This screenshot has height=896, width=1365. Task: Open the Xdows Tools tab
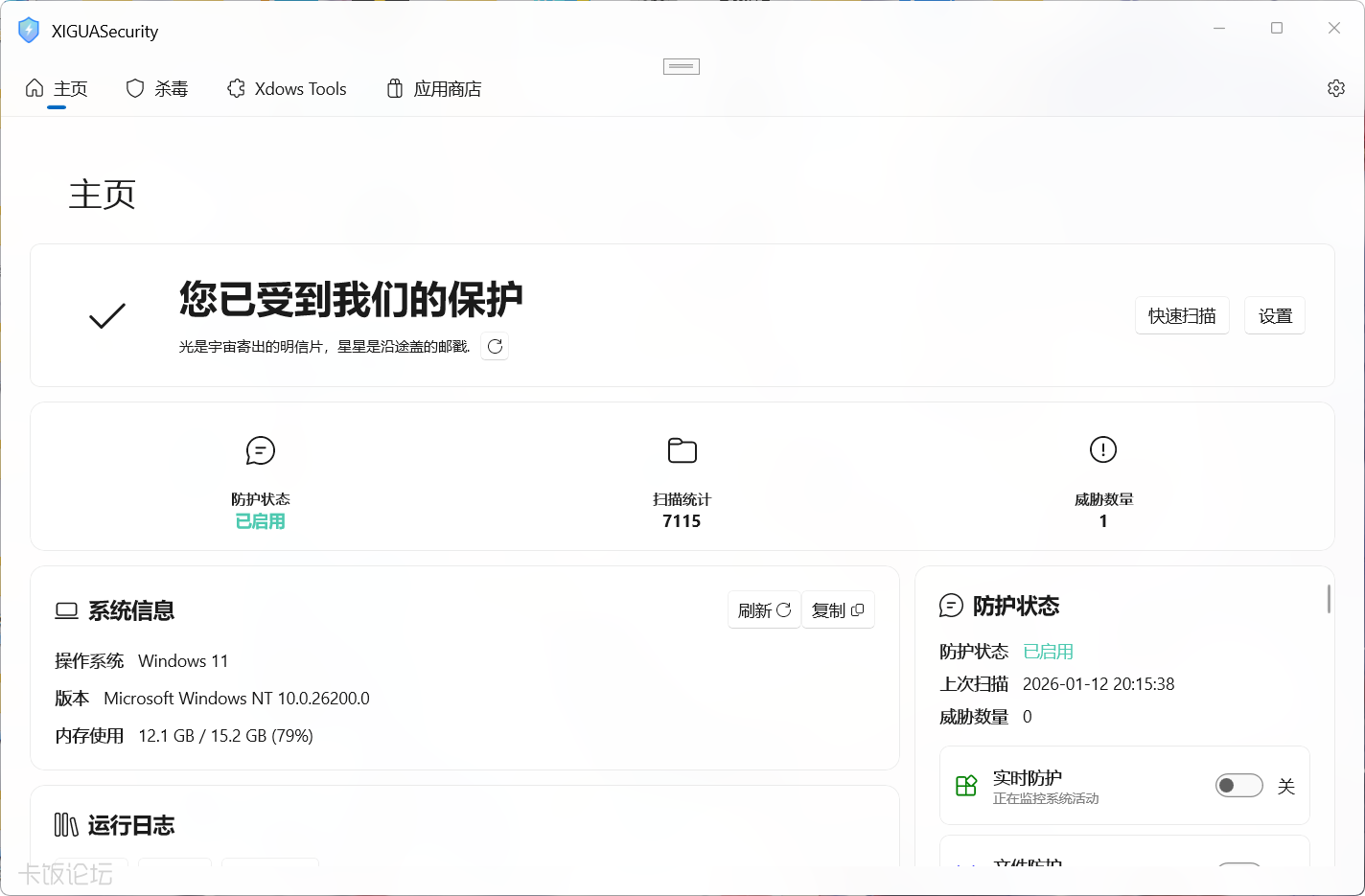pyautogui.click(x=287, y=89)
